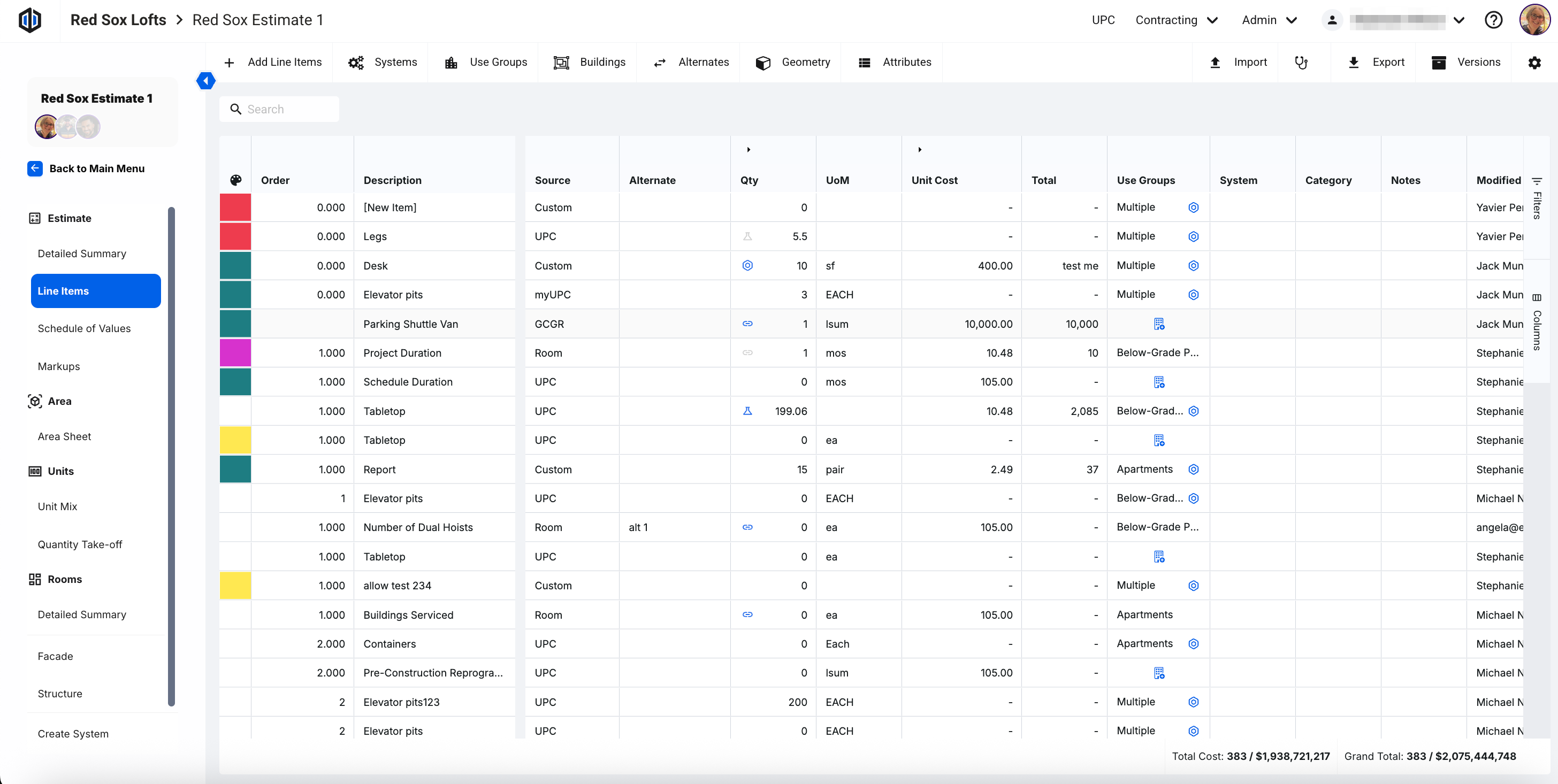This screenshot has width=1558, height=784.
Task: Collapse the left sidebar with blue arrow
Action: [205, 80]
